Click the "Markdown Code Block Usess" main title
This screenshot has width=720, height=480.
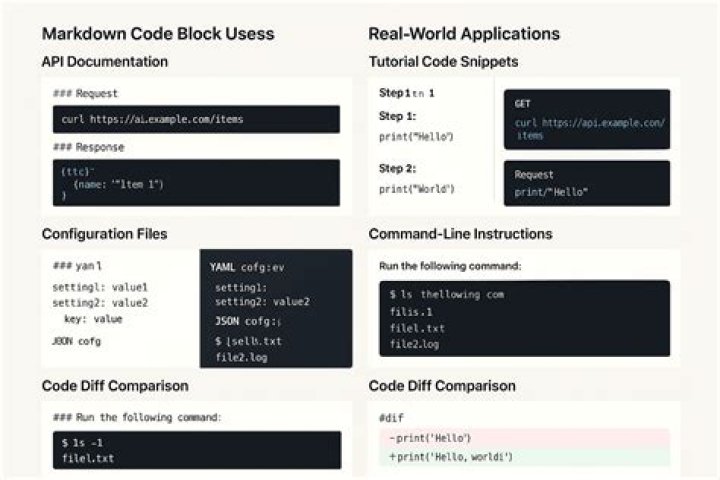point(158,34)
